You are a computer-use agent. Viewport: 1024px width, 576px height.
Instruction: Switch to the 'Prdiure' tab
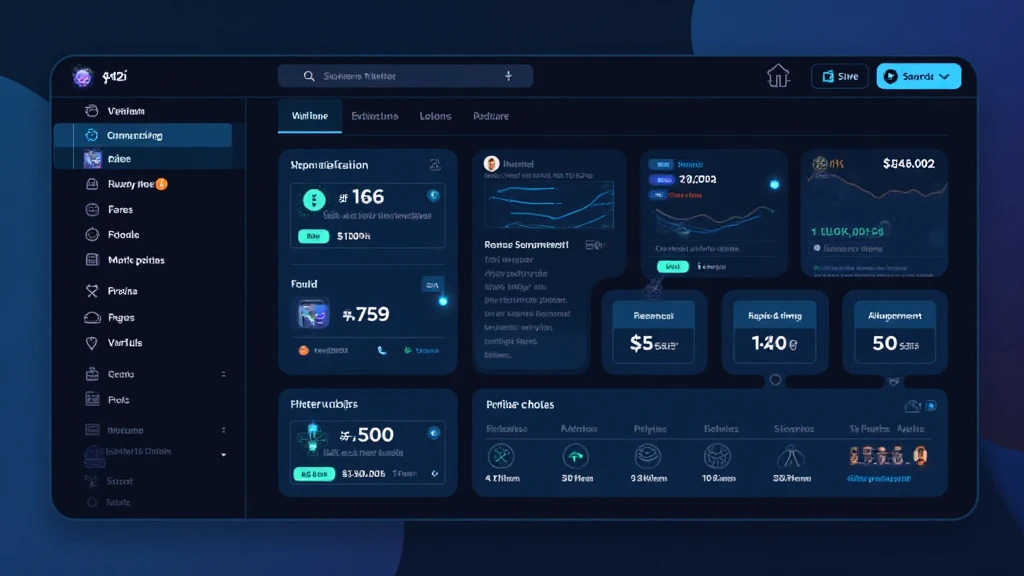pyautogui.click(x=490, y=116)
